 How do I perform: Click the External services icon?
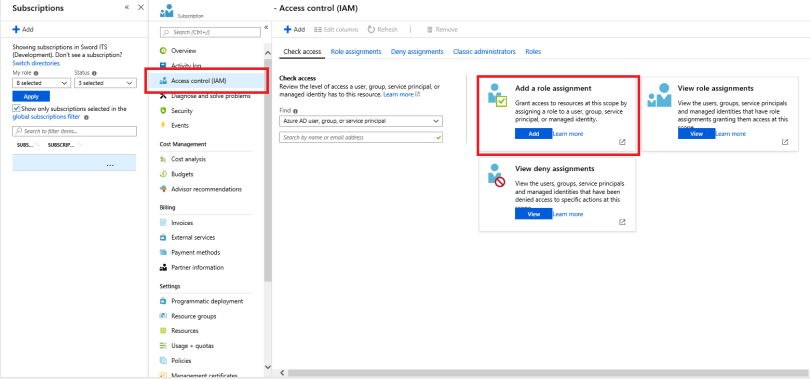click(x=163, y=238)
